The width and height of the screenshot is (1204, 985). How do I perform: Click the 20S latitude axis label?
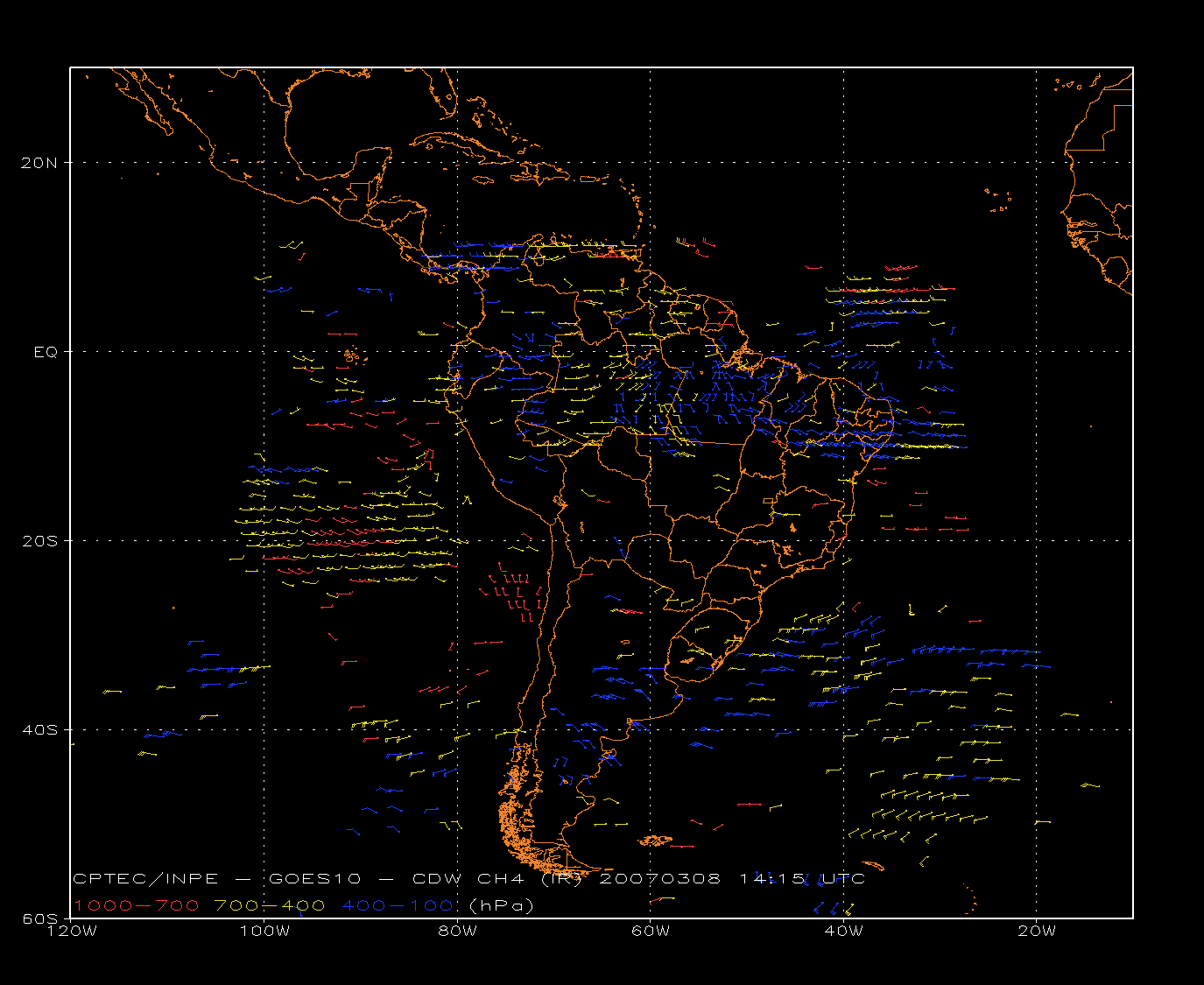(x=41, y=540)
